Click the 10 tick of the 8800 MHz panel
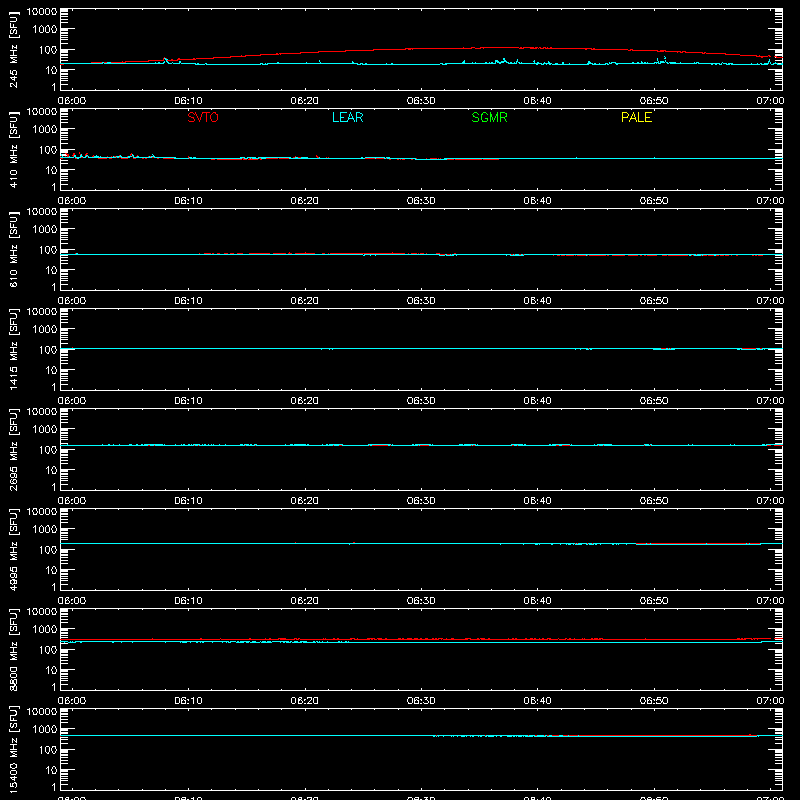This screenshot has width=800, height=800. coord(51,670)
